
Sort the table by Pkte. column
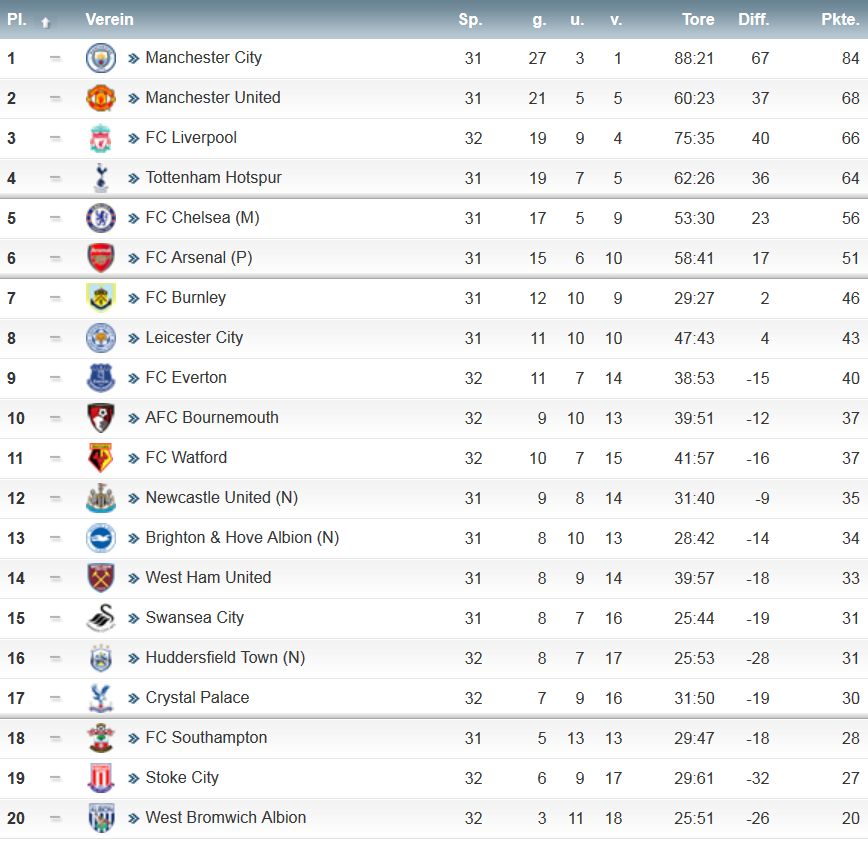pyautogui.click(x=840, y=19)
